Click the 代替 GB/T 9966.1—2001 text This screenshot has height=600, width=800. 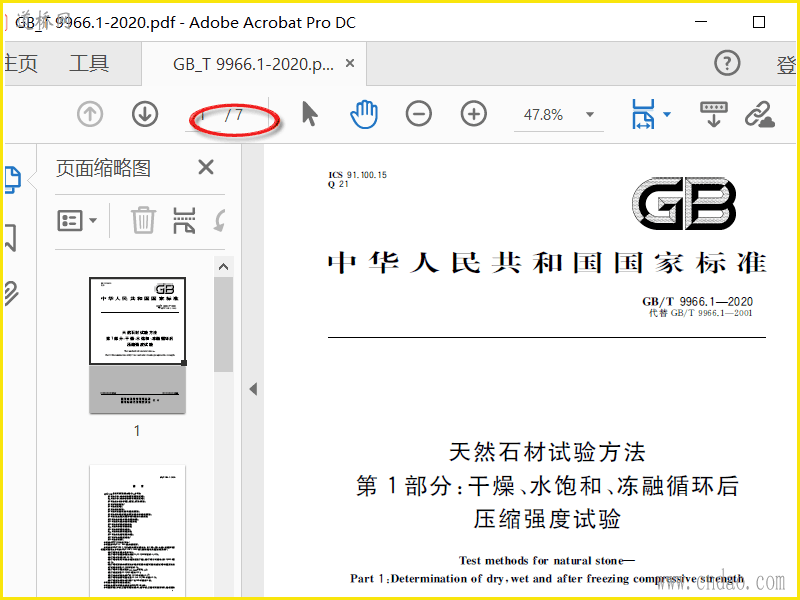pyautogui.click(x=700, y=313)
